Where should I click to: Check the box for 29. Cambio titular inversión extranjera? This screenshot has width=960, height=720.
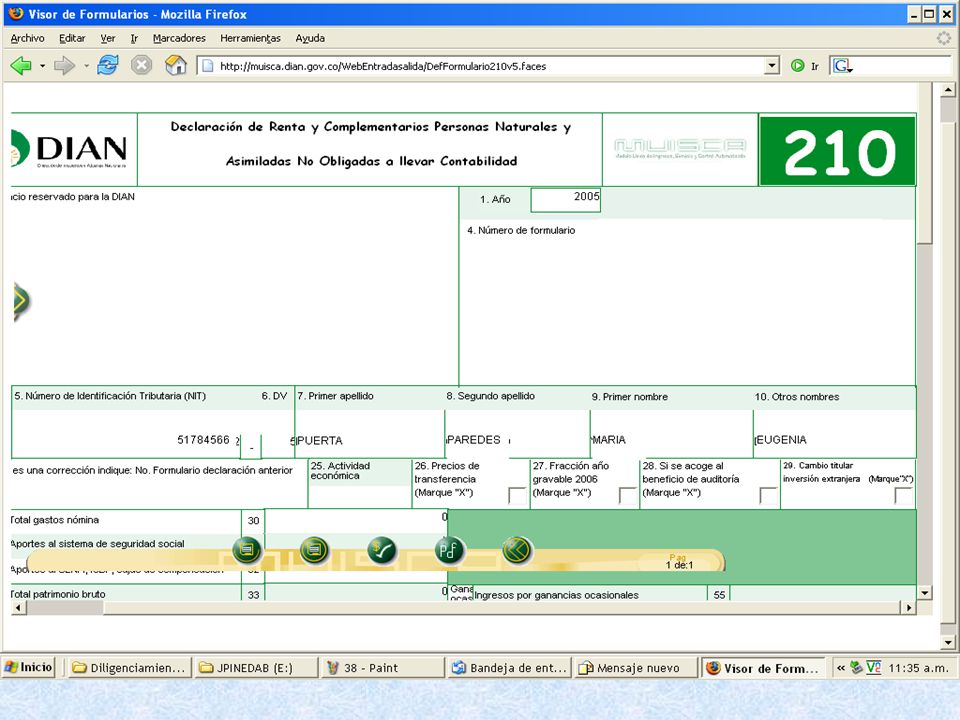coord(903,495)
